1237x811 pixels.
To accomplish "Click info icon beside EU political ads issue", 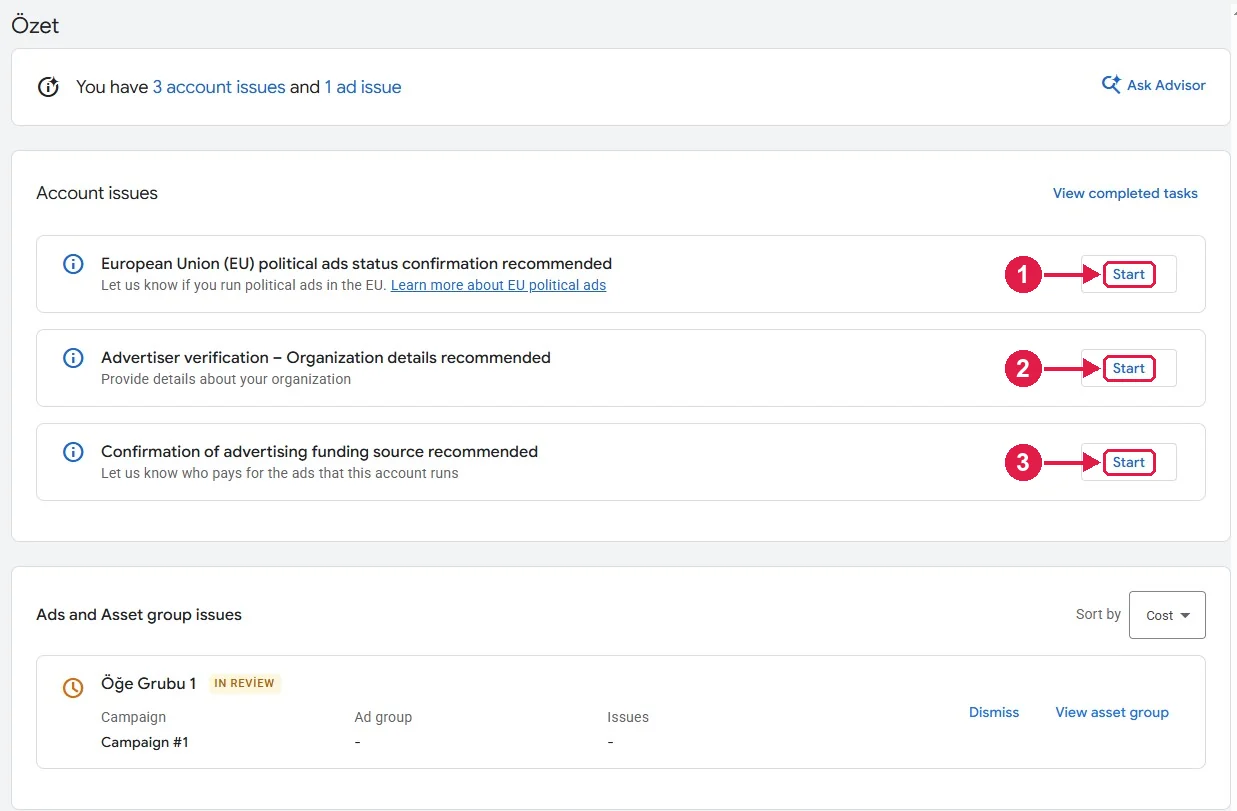I will tap(73, 264).
